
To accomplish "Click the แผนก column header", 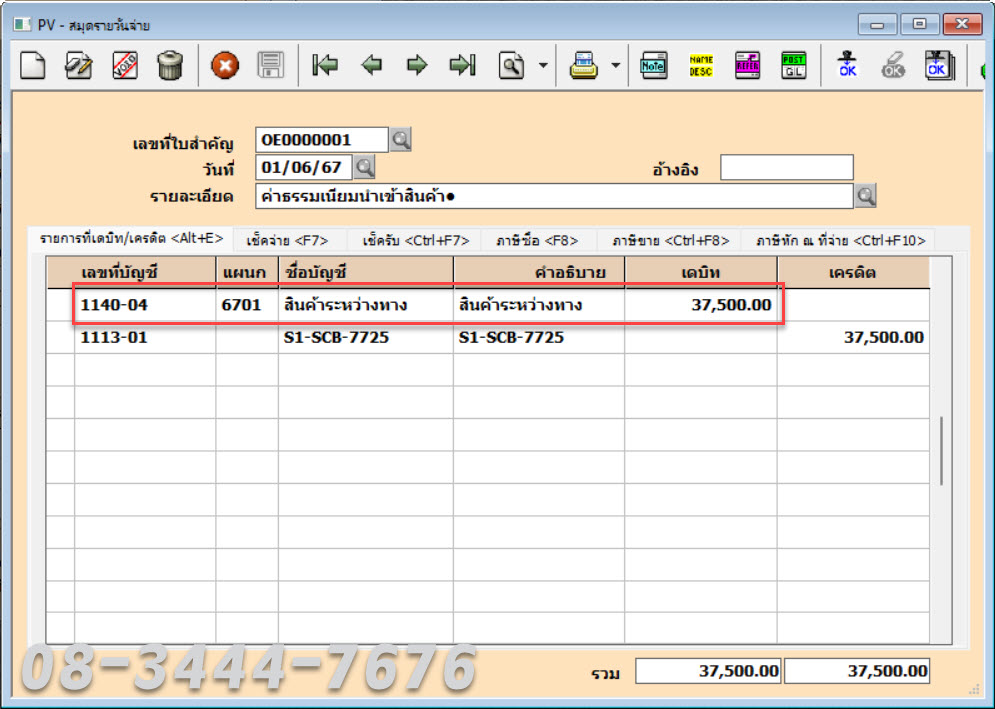I will point(247,273).
